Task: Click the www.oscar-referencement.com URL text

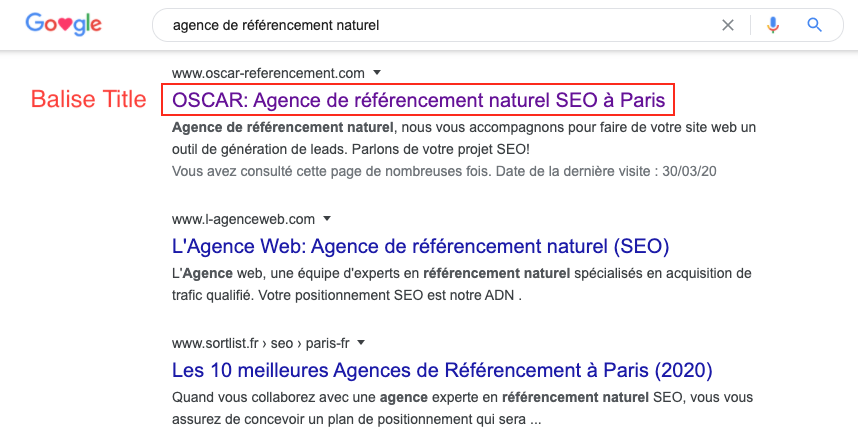Action: 268,73
